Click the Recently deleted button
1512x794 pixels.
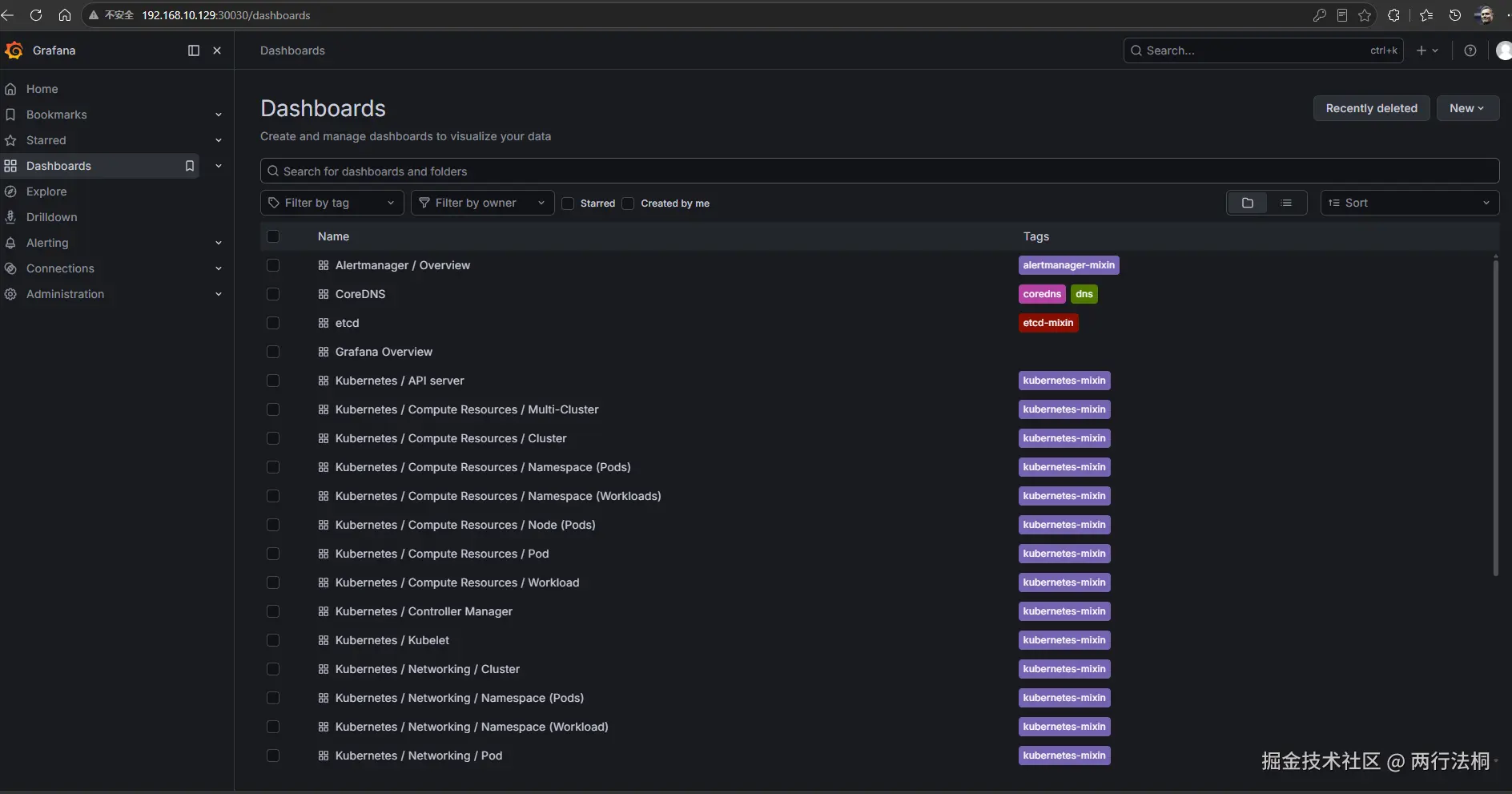point(1372,108)
